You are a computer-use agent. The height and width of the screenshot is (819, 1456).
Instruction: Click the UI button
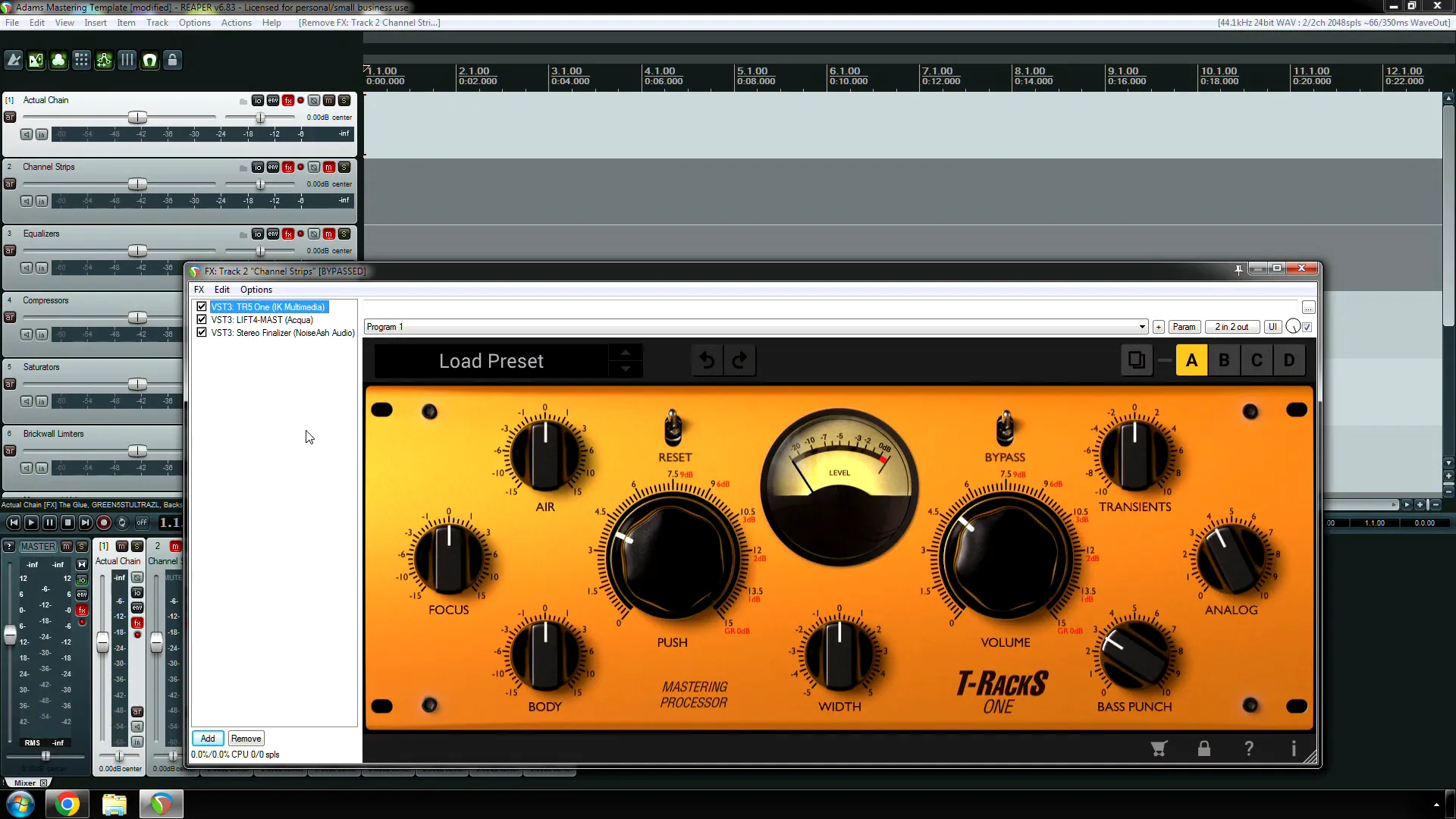click(x=1272, y=327)
